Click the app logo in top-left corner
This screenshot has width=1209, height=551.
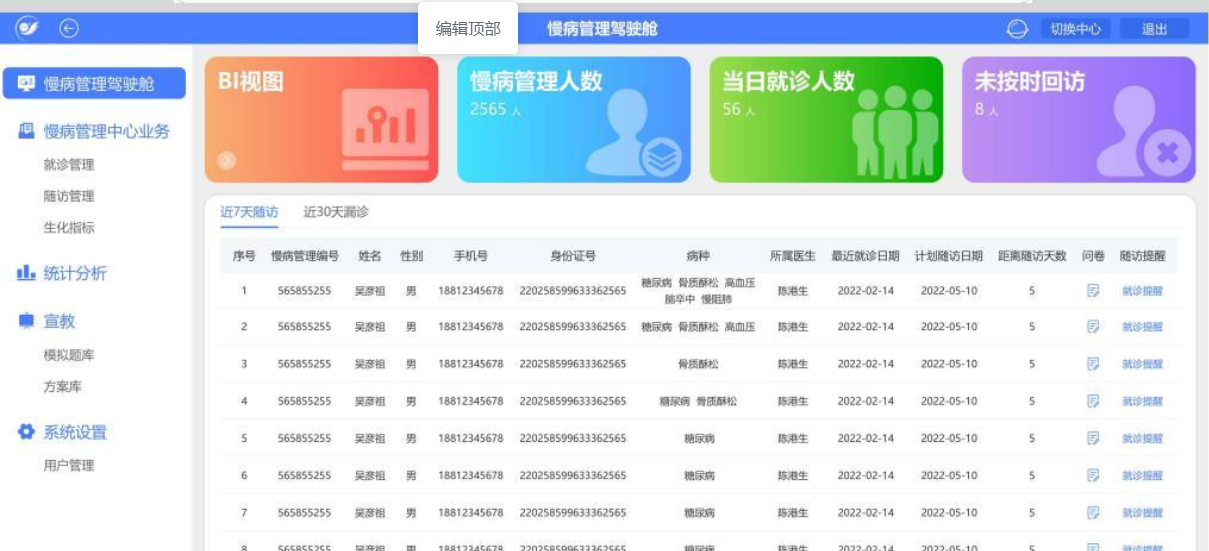pos(26,29)
